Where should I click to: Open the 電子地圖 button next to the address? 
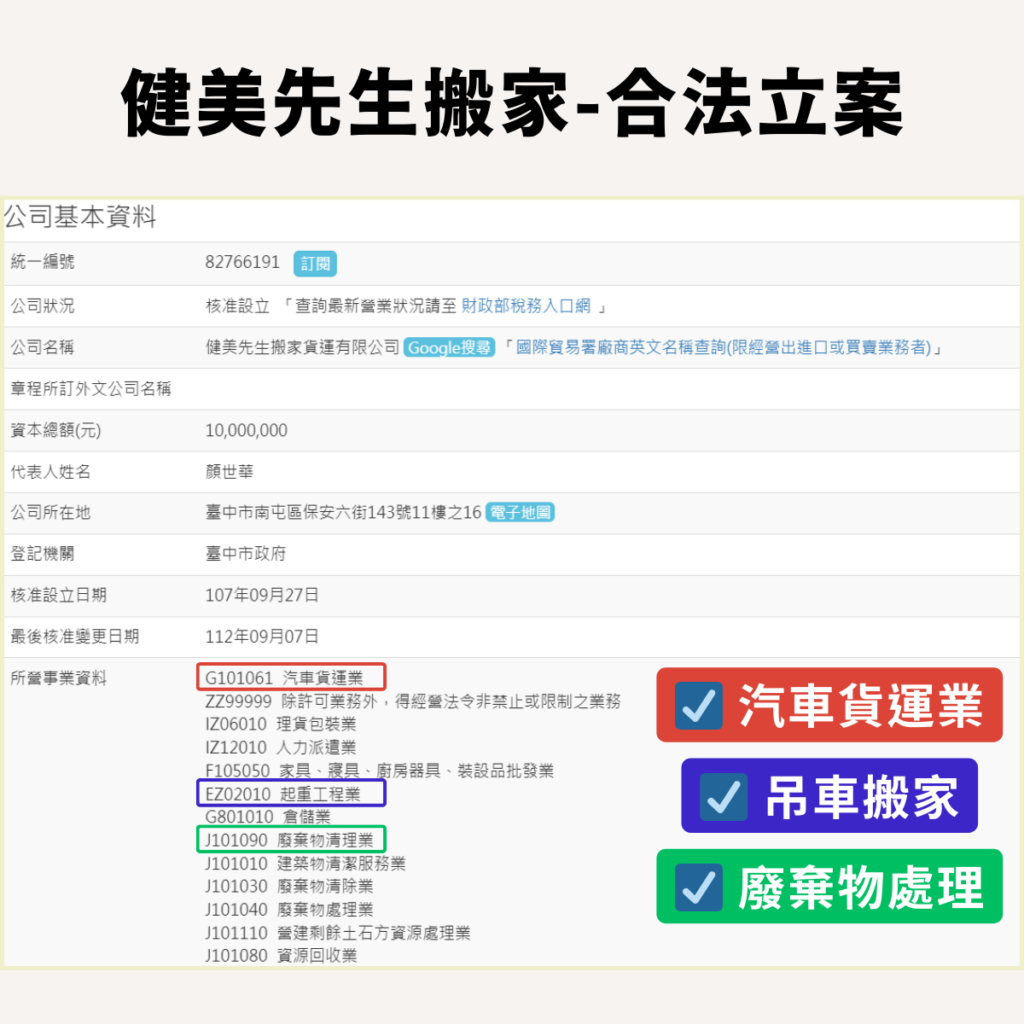pyautogui.click(x=520, y=513)
